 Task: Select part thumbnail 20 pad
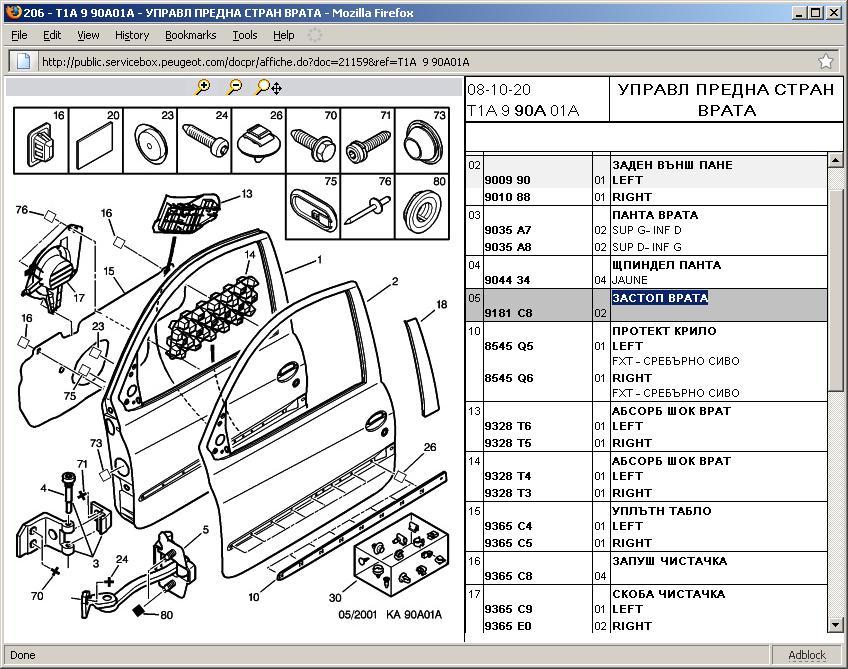[x=96, y=141]
